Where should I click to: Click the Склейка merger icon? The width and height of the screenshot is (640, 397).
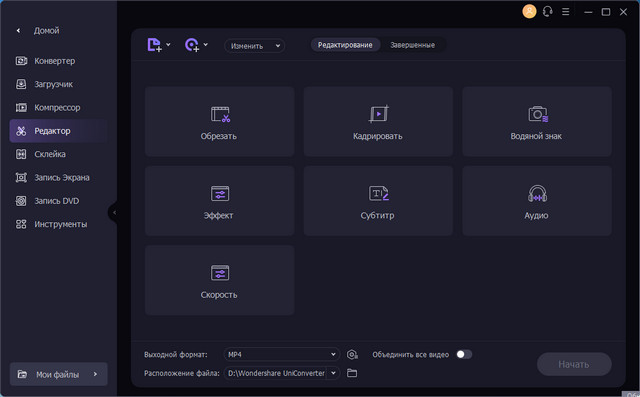tap(21, 154)
